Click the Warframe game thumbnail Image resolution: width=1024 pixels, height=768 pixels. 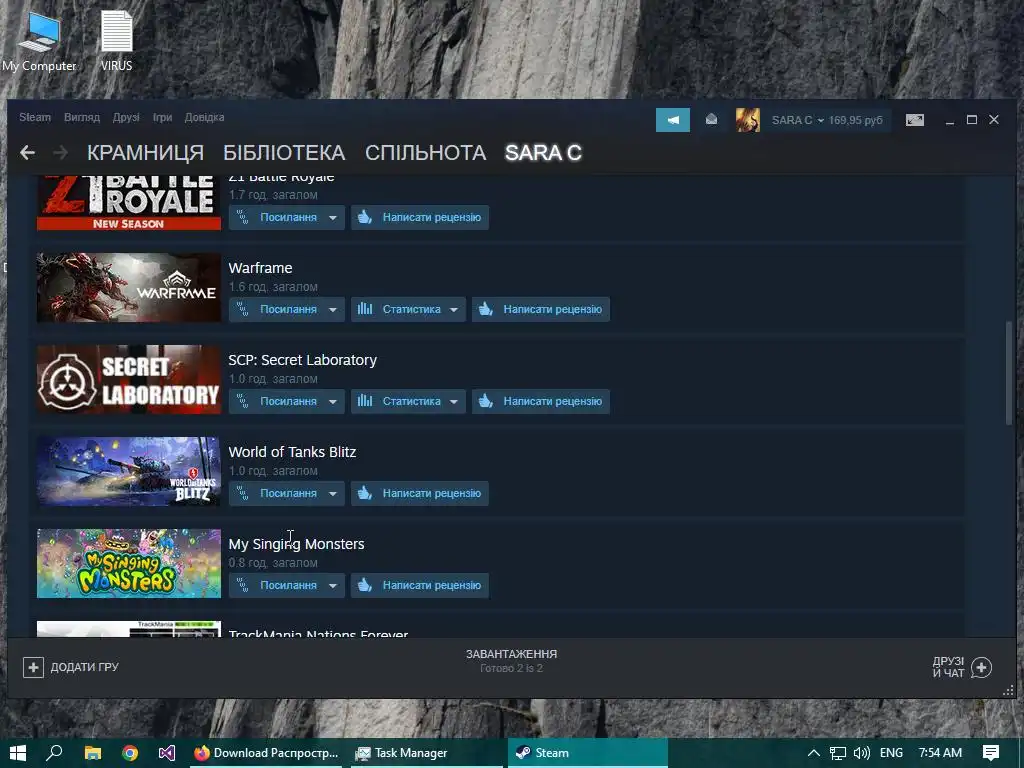point(129,287)
